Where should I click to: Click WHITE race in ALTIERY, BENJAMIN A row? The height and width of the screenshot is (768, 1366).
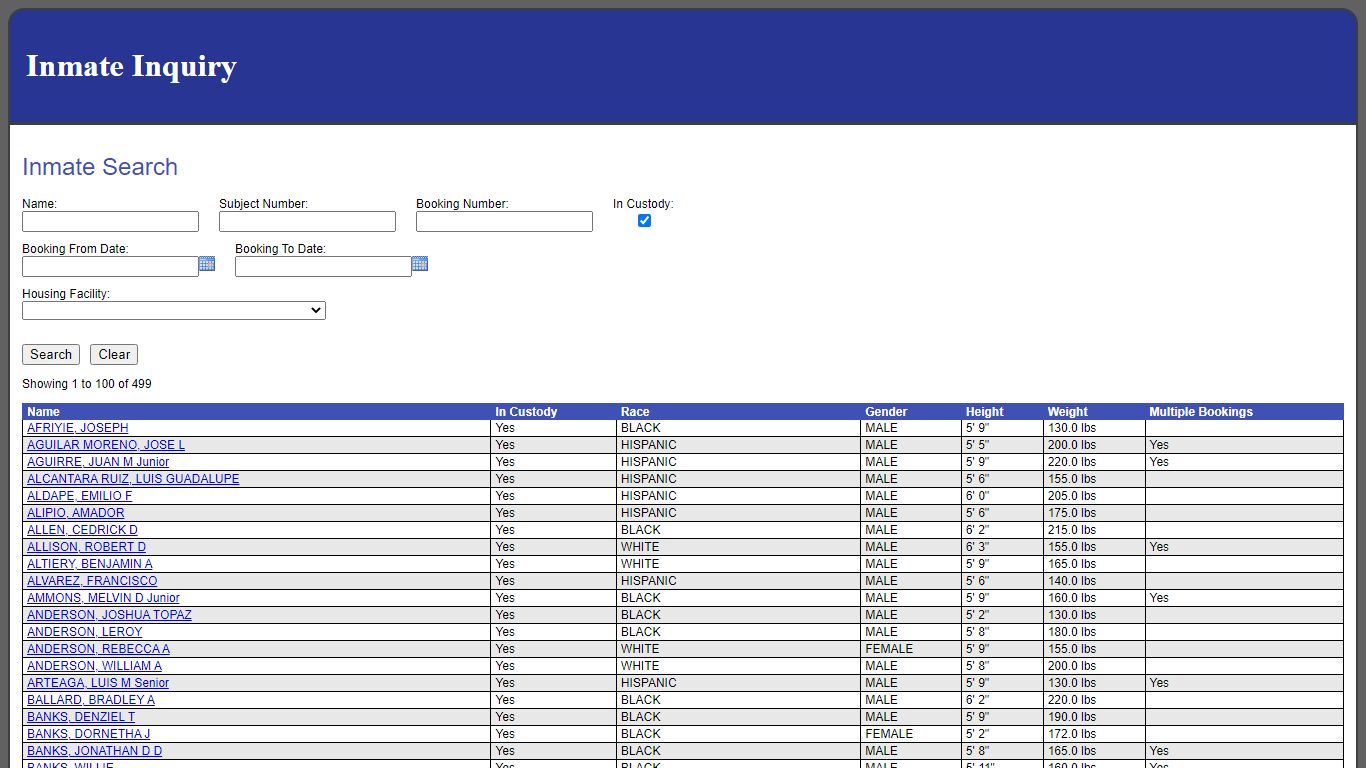point(640,564)
